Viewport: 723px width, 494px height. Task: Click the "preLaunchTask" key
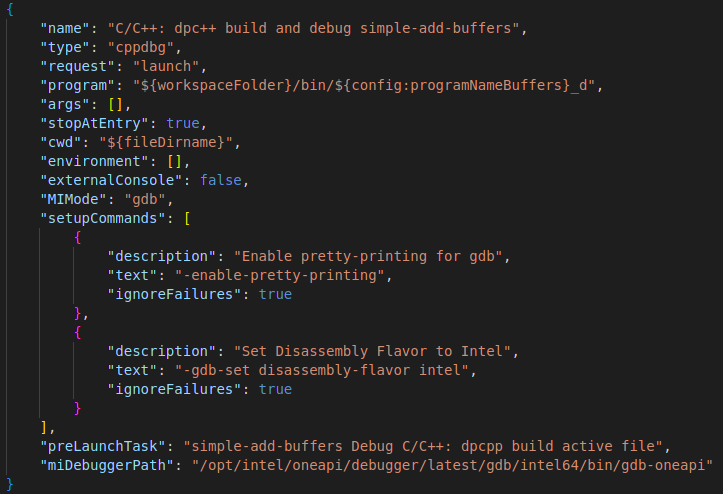click(103, 446)
